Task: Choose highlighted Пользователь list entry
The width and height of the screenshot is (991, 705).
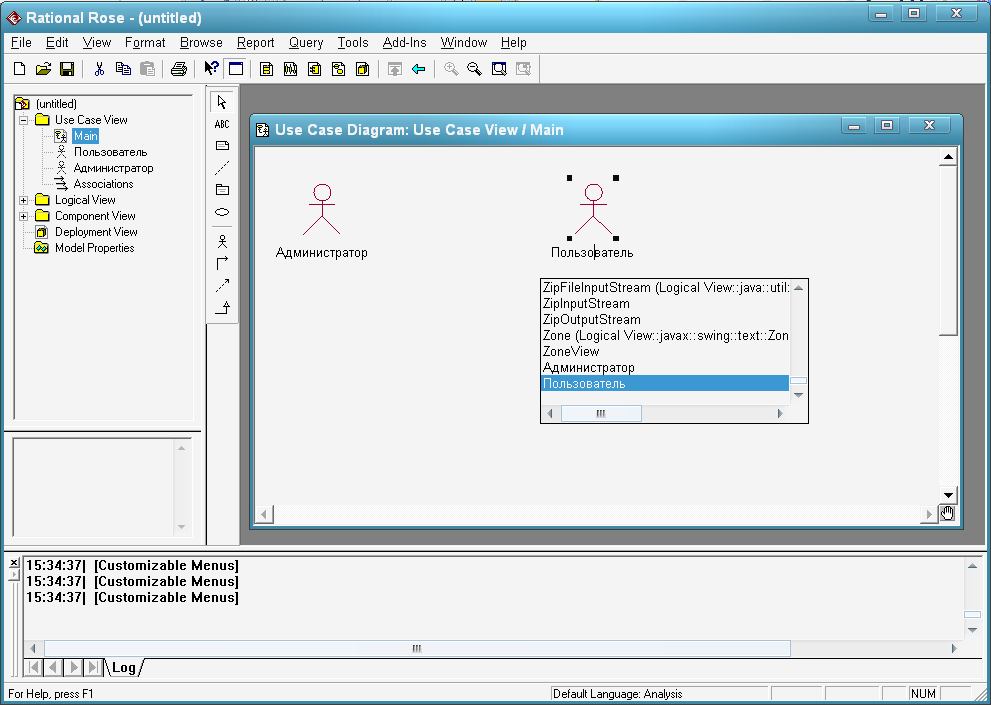Action: click(x=665, y=383)
